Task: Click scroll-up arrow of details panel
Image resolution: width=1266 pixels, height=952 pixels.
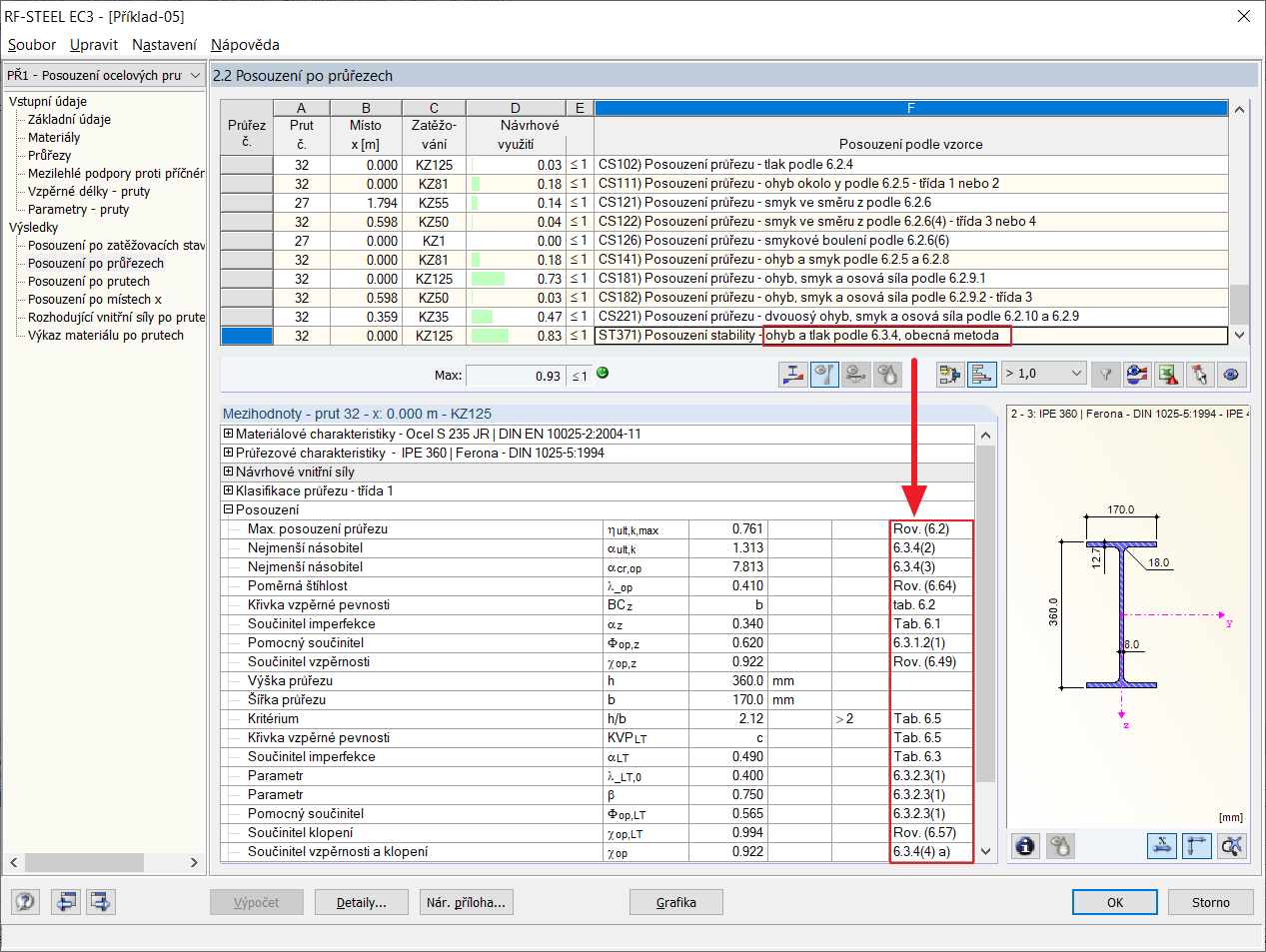Action: pos(985,436)
